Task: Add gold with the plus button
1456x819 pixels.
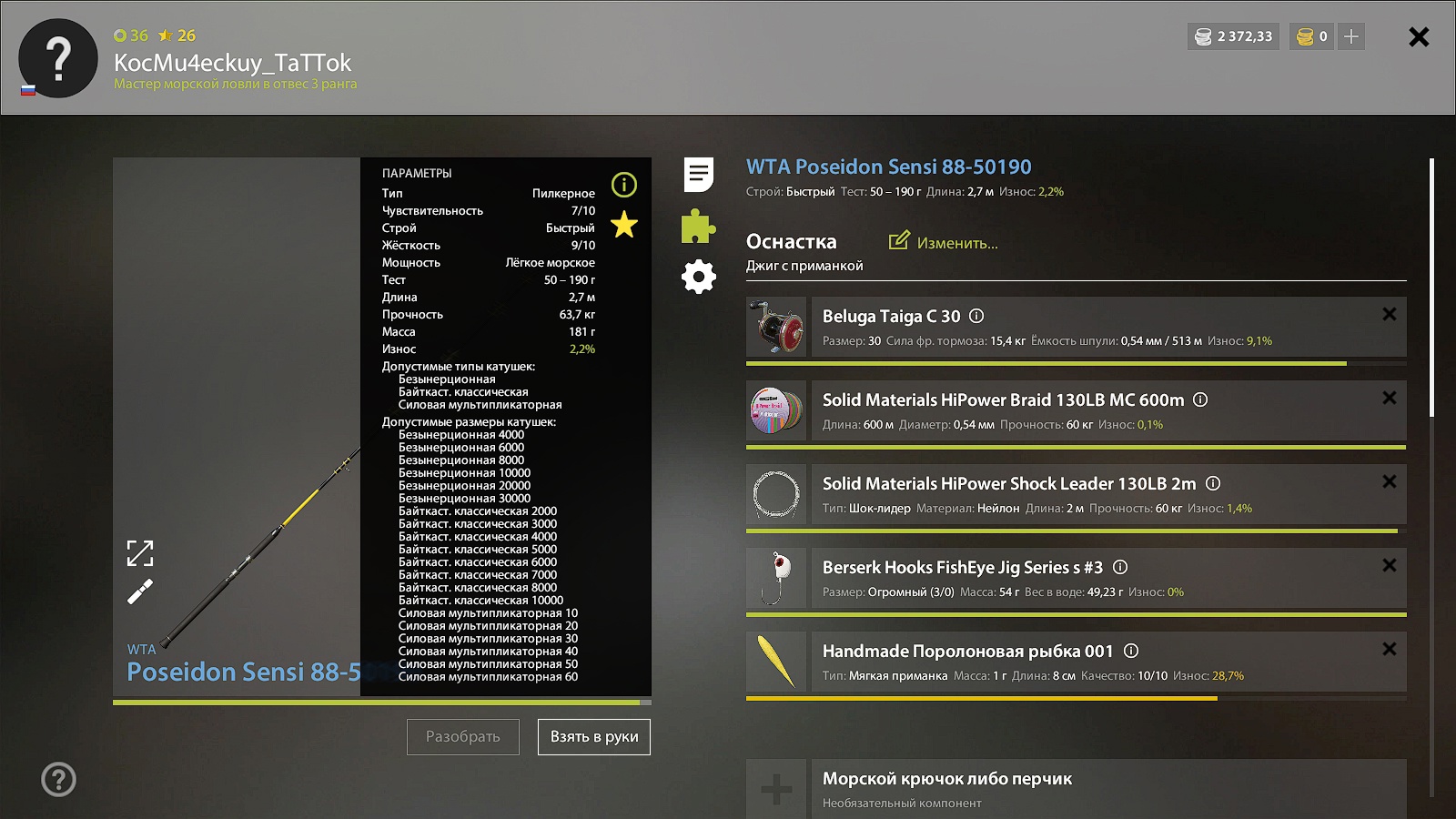Action: 1351,36
